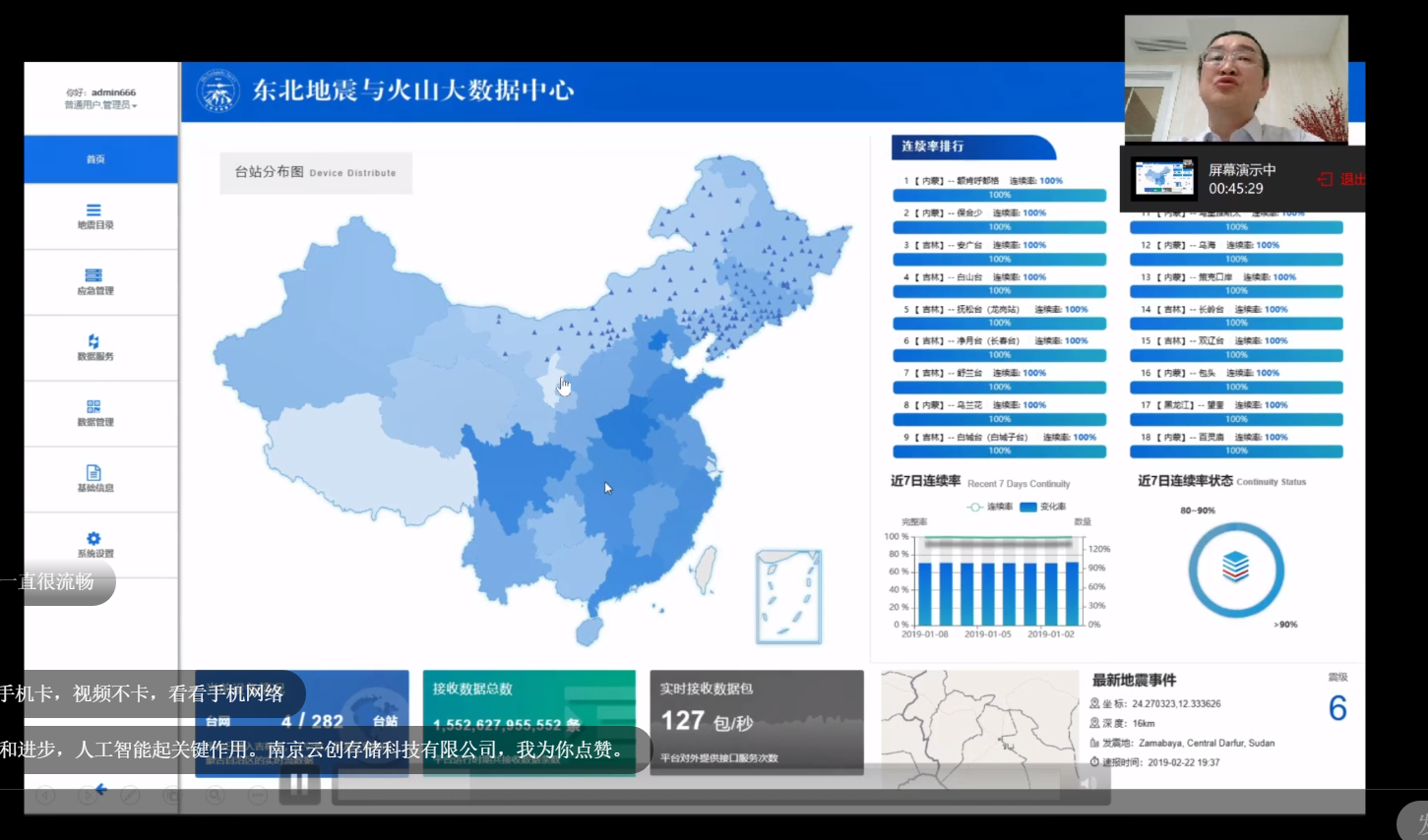The height and width of the screenshot is (840, 1428).
Task: Click the 台网 / 台站 count card
Action: pyautogui.click(x=302, y=723)
